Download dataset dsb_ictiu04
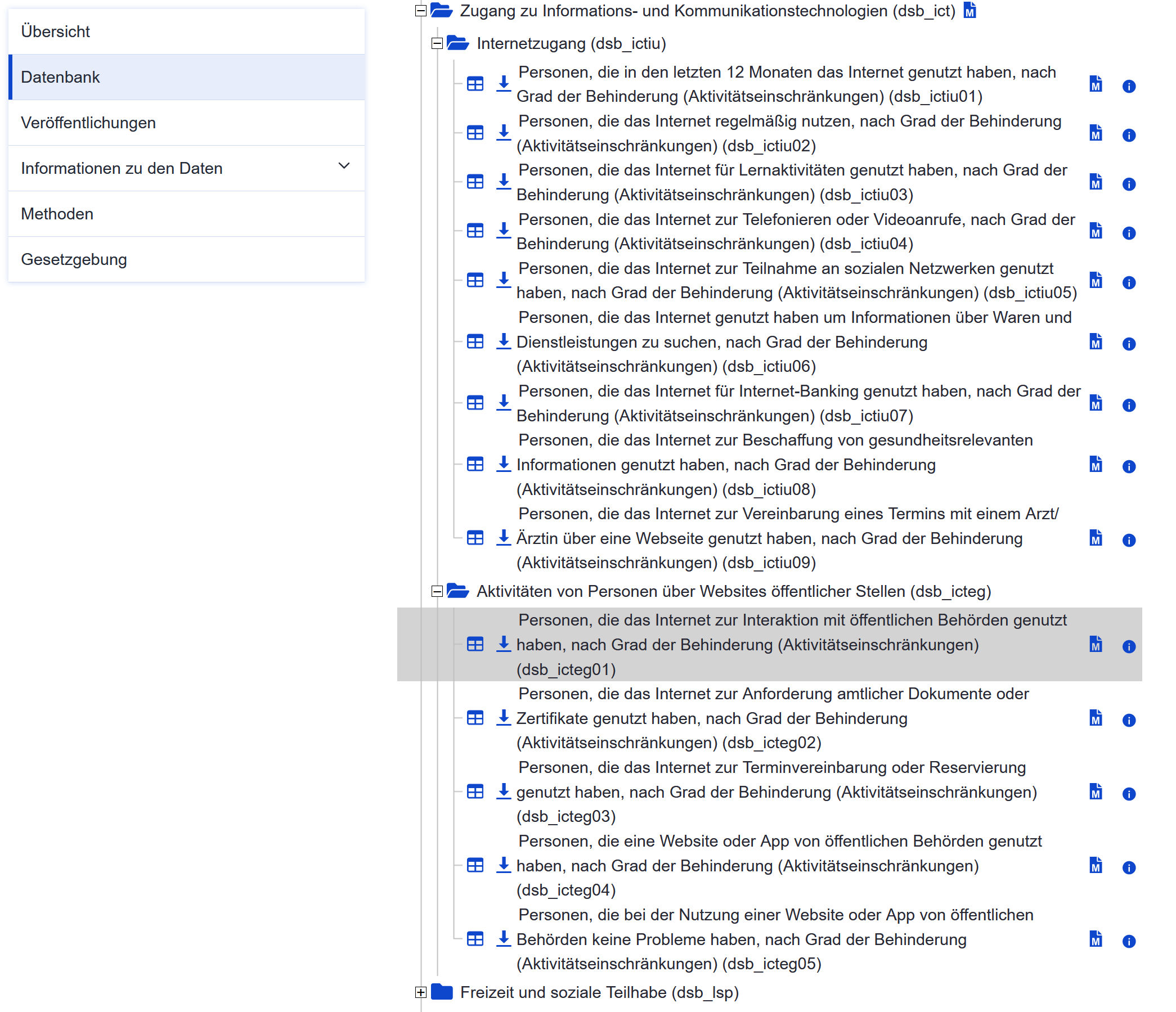The image size is (1176, 1012). tap(504, 230)
